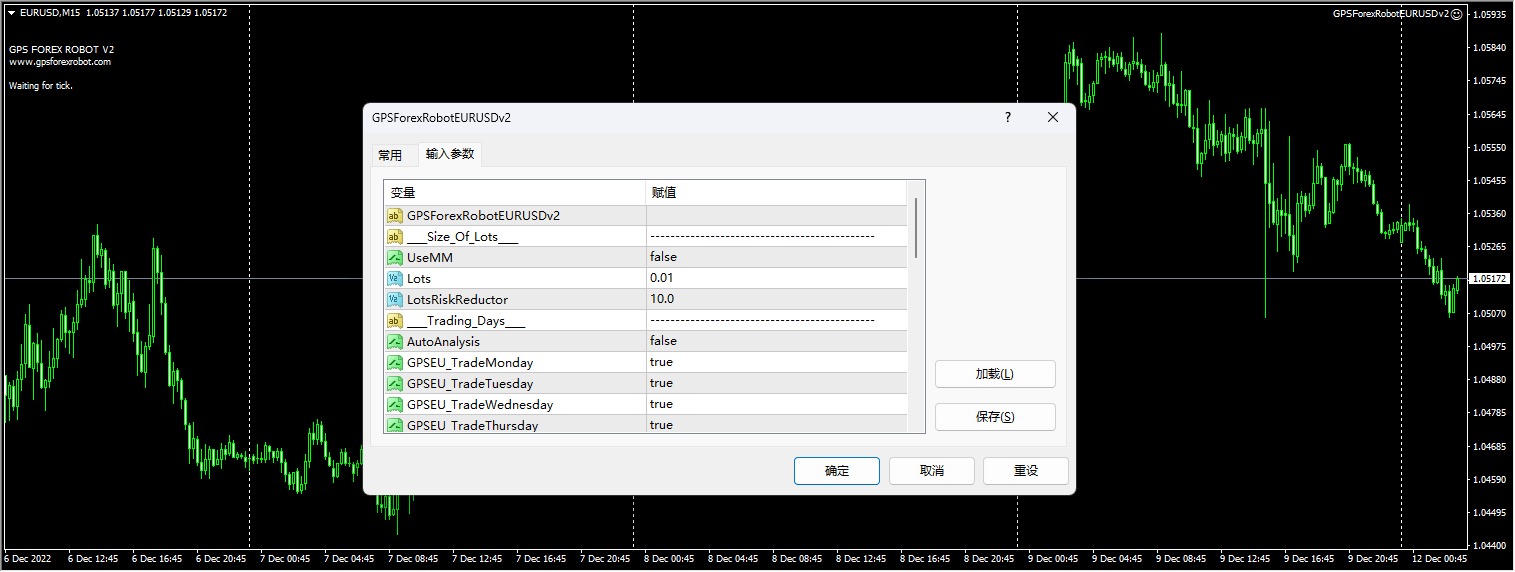Click the GPSEU_TradeMonday parameter icon
1515x572 pixels.
click(394, 362)
